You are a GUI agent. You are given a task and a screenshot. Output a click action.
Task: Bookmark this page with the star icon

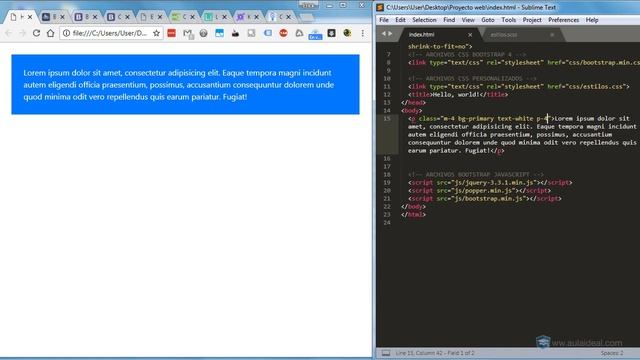coord(156,33)
